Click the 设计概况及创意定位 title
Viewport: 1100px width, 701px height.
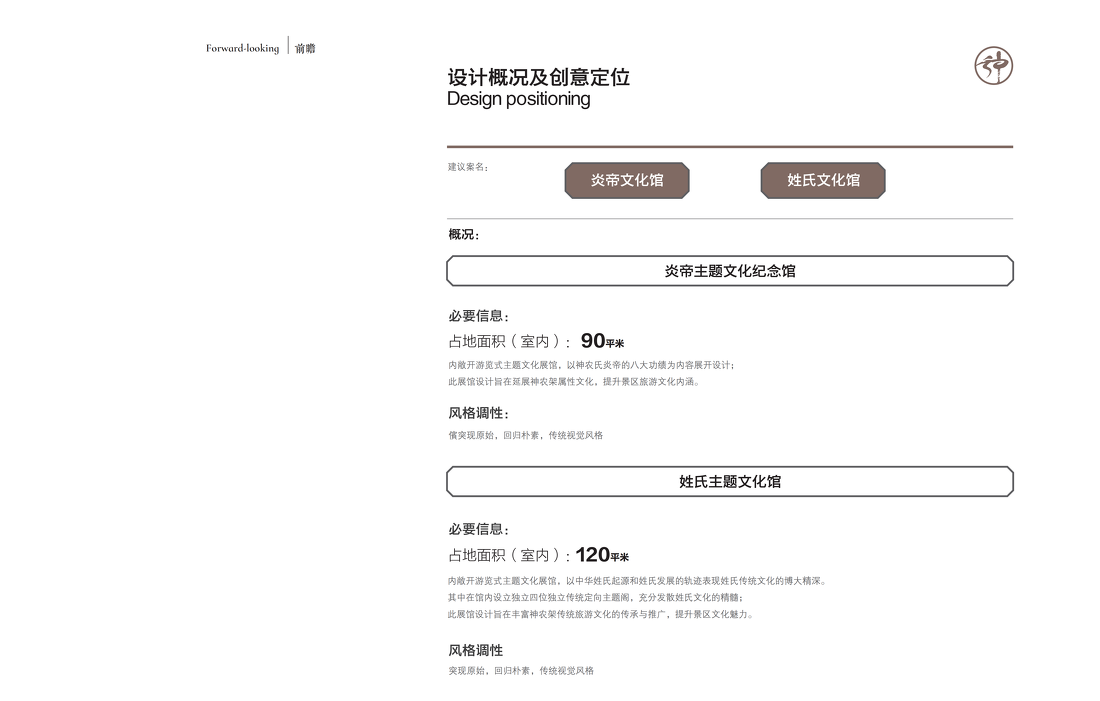click(538, 77)
